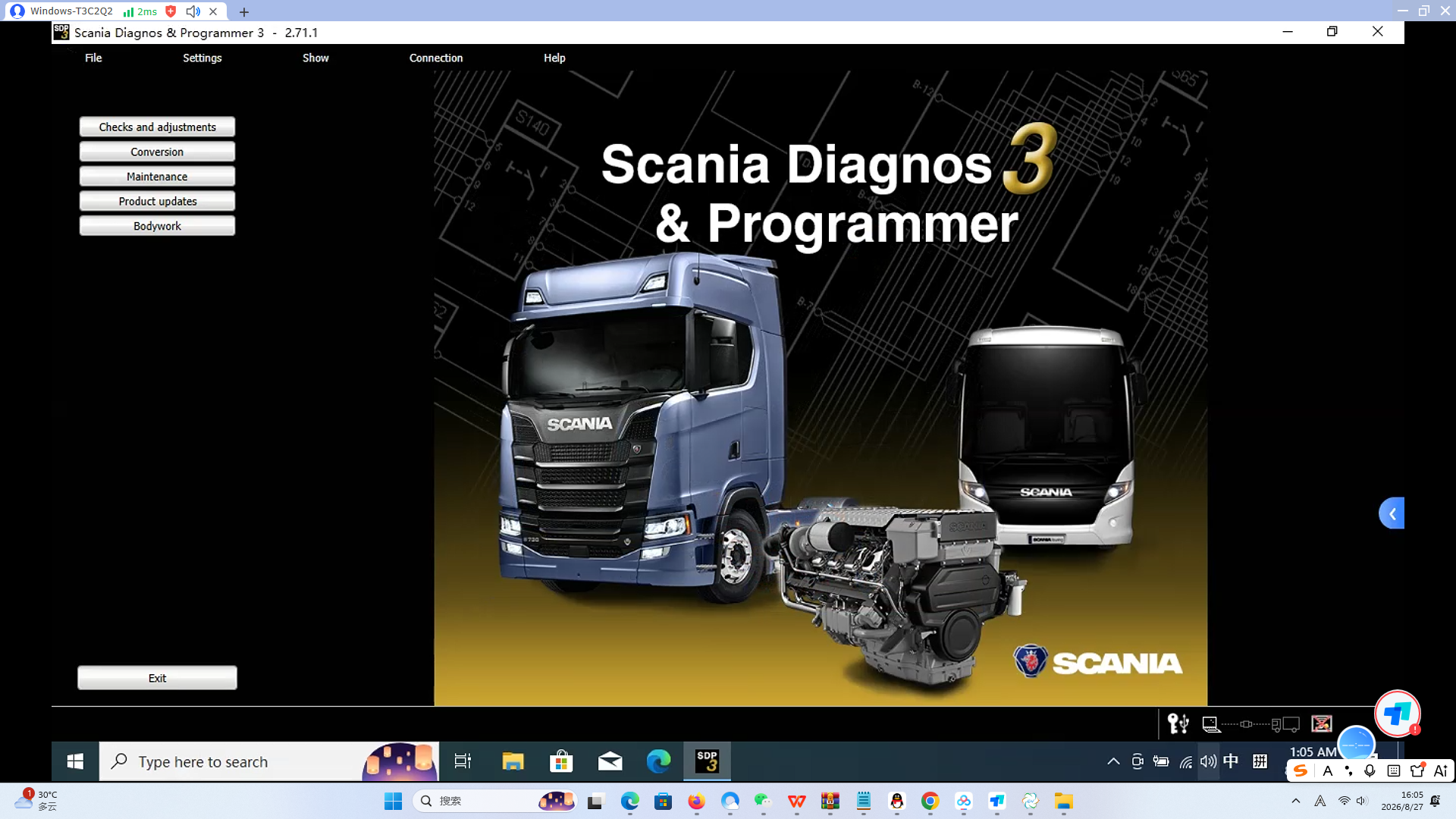Click the speaker icon in the session tab
The height and width of the screenshot is (819, 1456).
pyautogui.click(x=193, y=11)
